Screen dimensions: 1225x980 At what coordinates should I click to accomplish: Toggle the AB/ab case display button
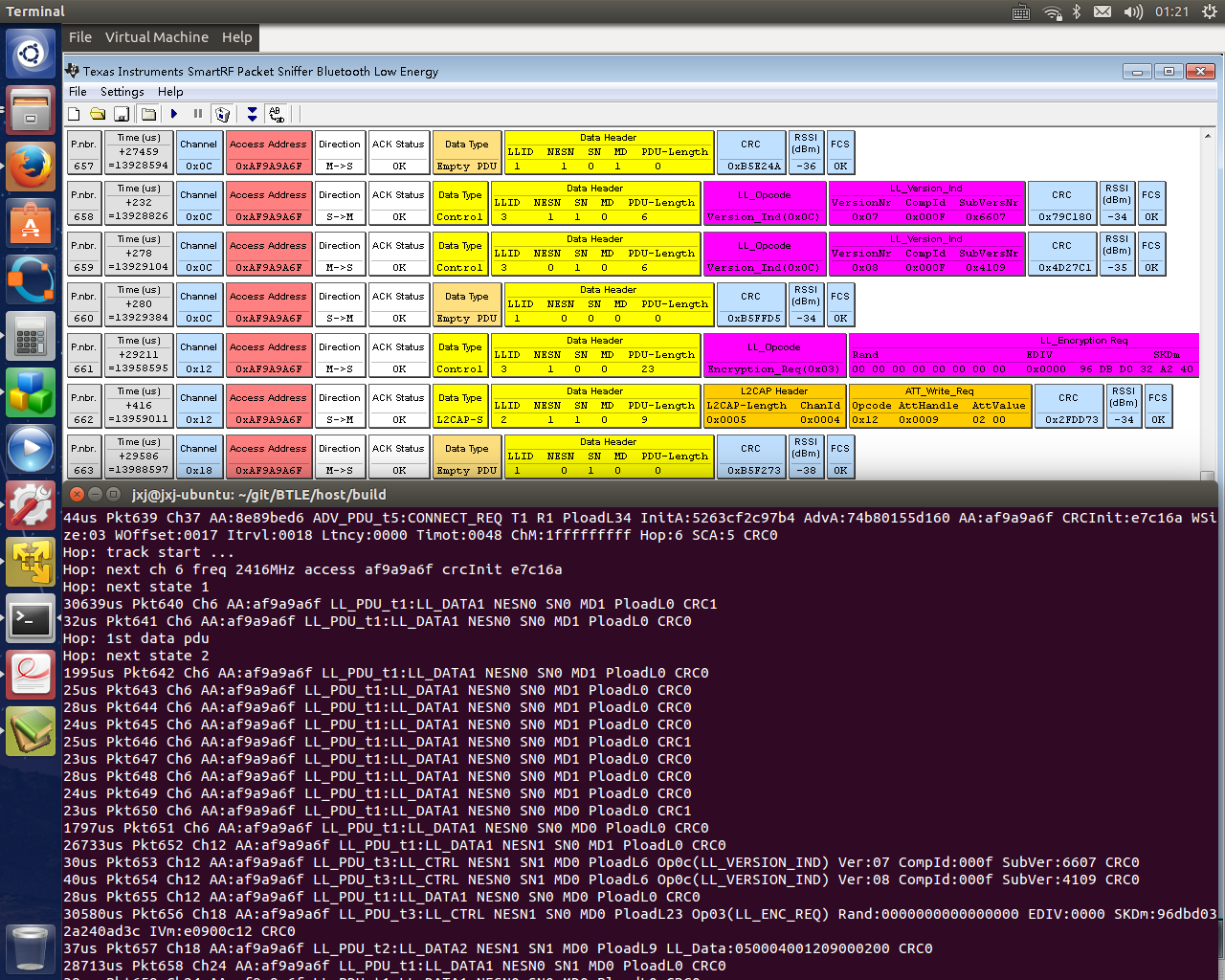click(x=277, y=114)
